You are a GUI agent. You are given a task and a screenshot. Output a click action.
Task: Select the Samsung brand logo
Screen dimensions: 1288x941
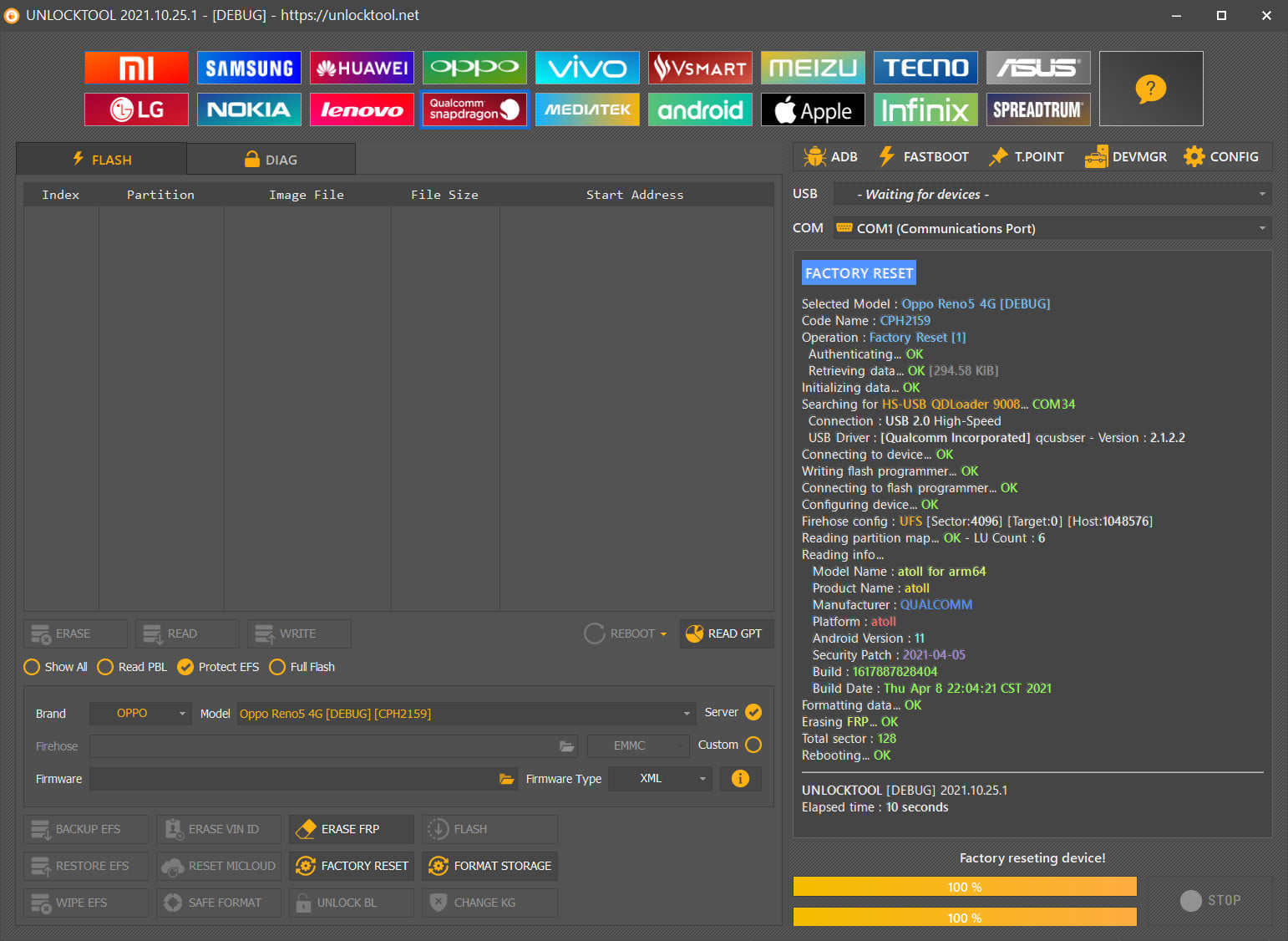coord(249,68)
